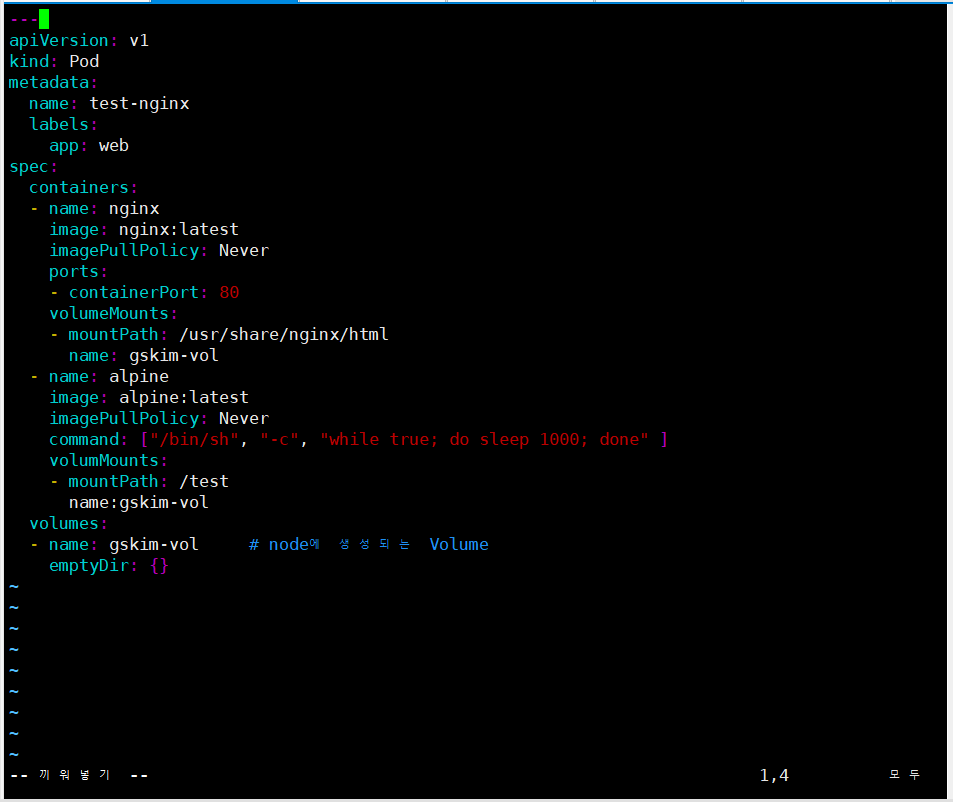Click the 'containerPort' key
Viewport: 953px width, 802px height.
134,293
